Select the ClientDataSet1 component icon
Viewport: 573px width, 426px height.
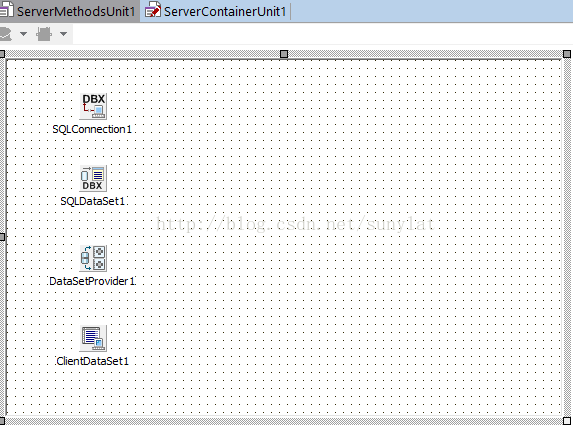[x=93, y=338]
